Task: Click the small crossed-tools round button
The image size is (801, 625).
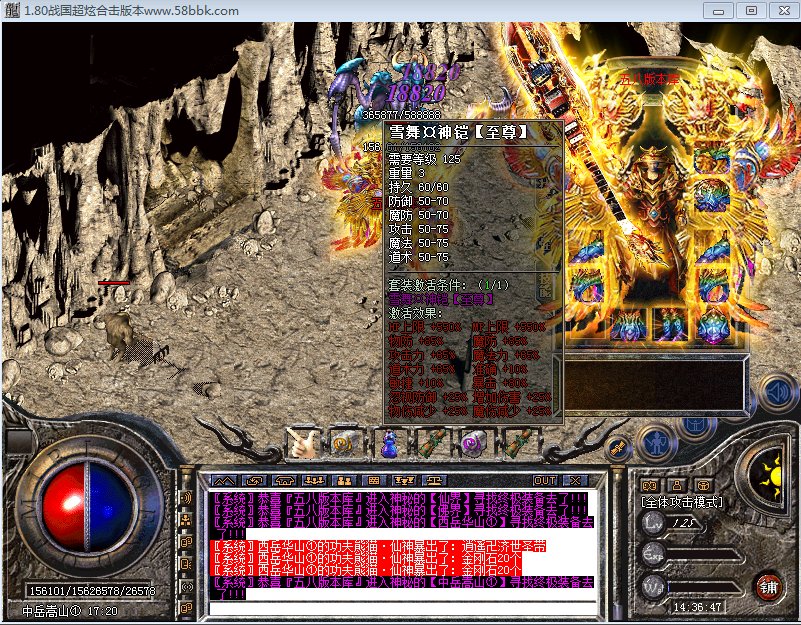Action: coord(617,449)
